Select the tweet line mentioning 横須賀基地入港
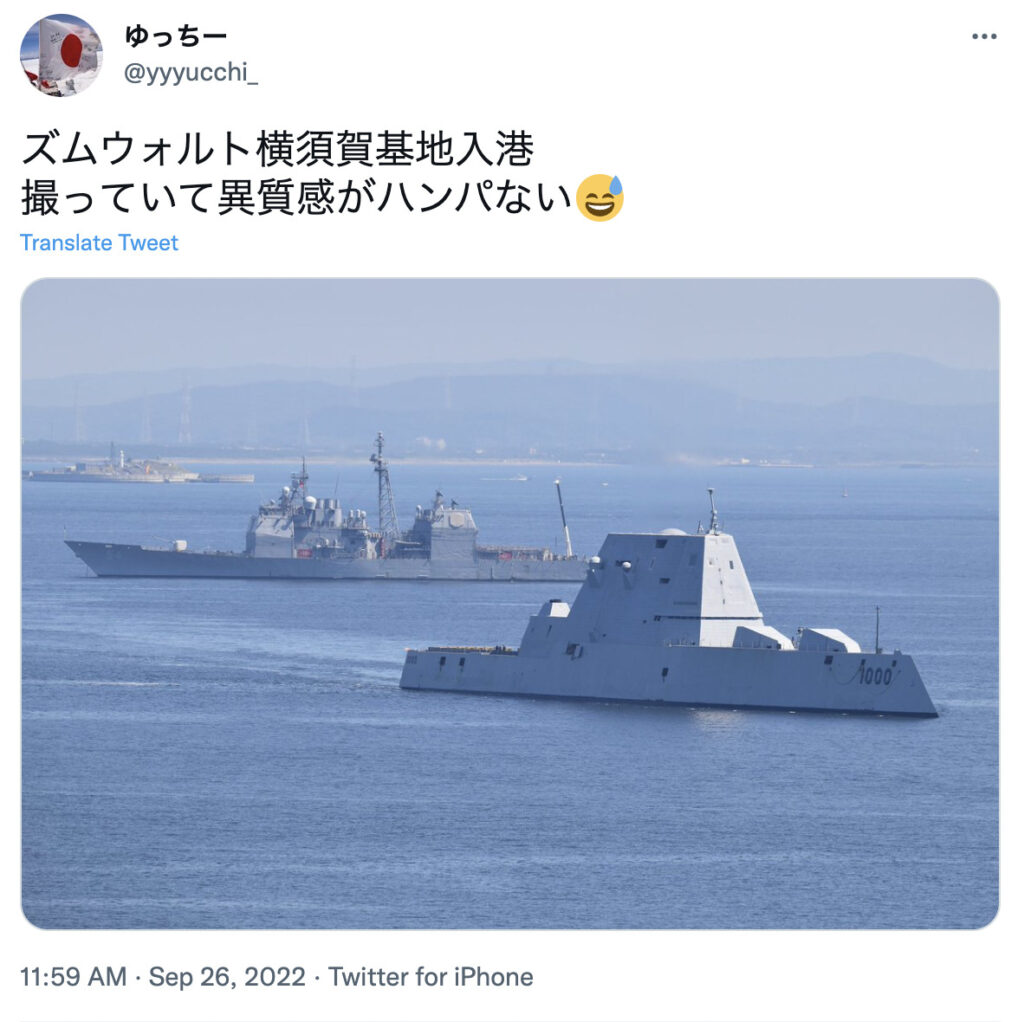The height and width of the screenshot is (1022, 1024). [x=278, y=149]
